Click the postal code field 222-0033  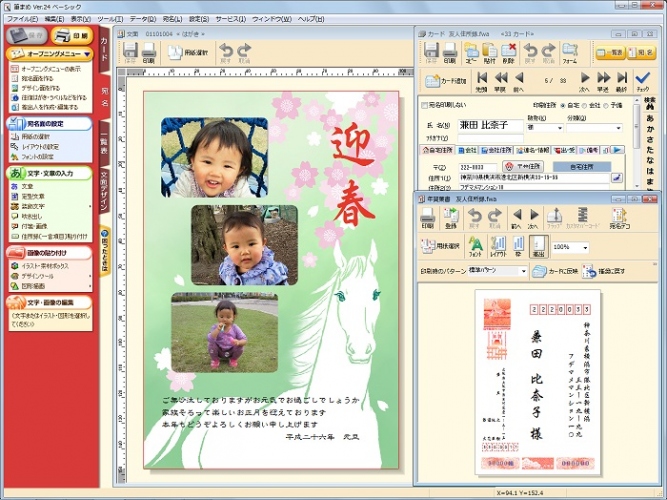[x=477, y=167]
